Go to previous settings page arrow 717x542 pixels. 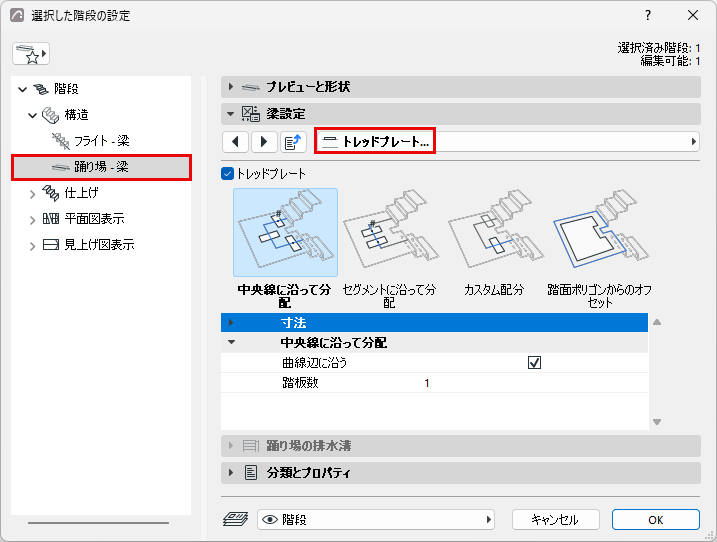[235, 142]
